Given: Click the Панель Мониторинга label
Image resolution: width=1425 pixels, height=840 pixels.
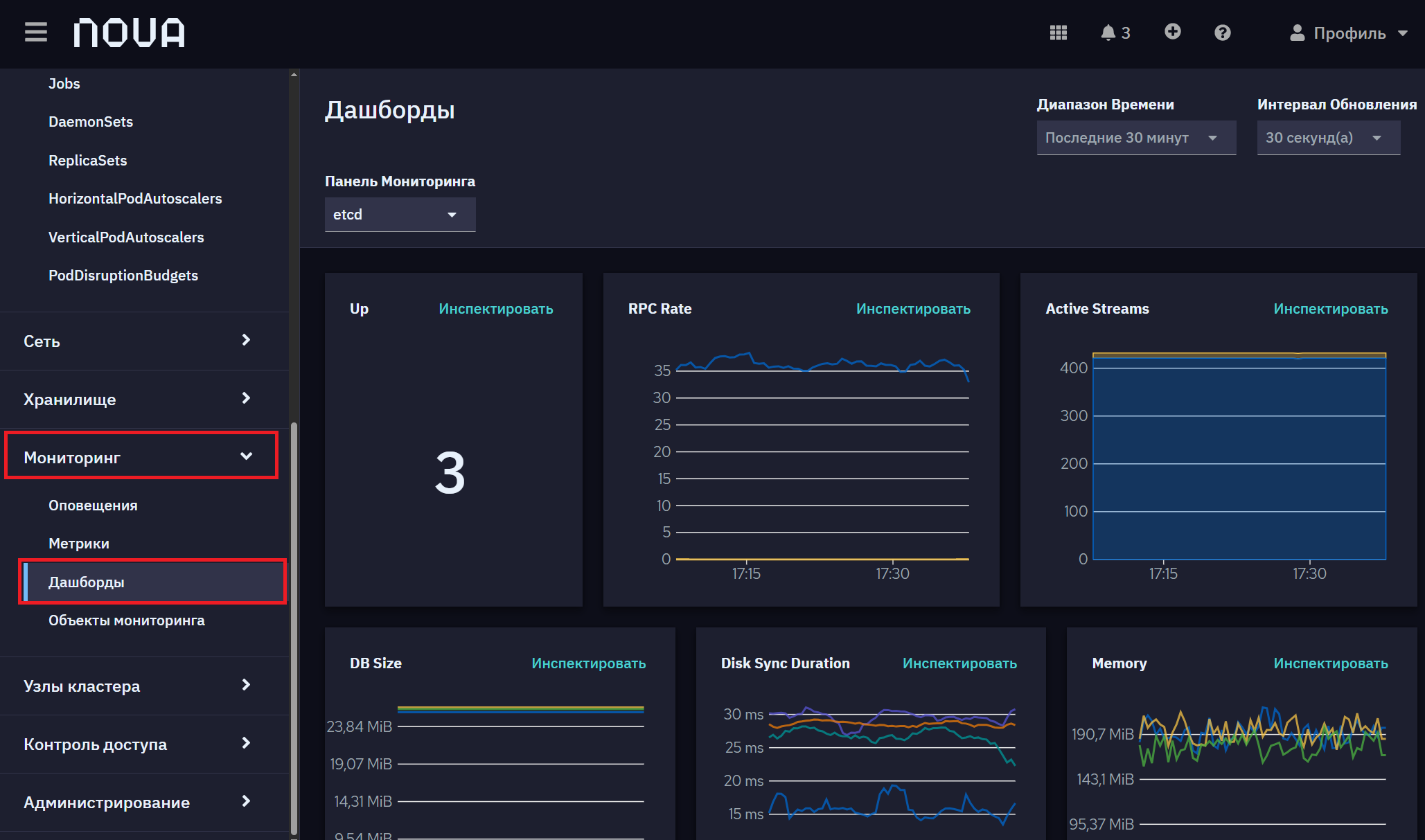Looking at the screenshot, I should coord(400,181).
